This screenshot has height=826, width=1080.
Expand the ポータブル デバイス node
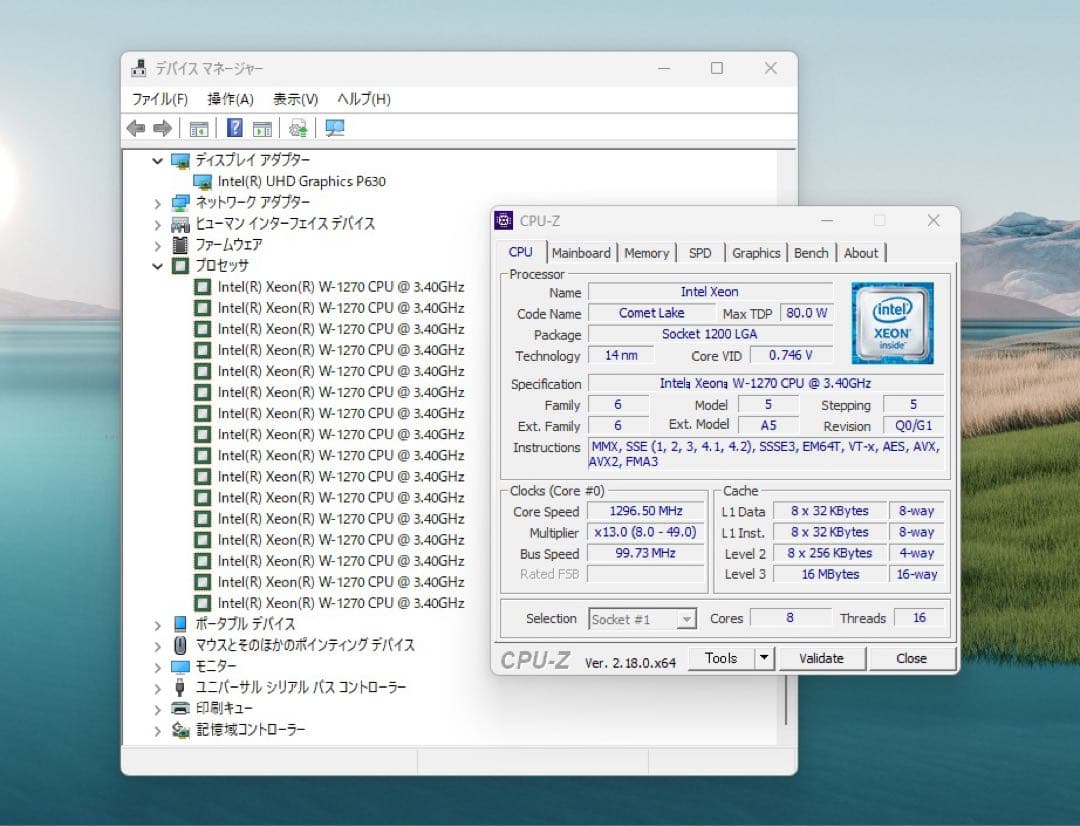click(157, 625)
